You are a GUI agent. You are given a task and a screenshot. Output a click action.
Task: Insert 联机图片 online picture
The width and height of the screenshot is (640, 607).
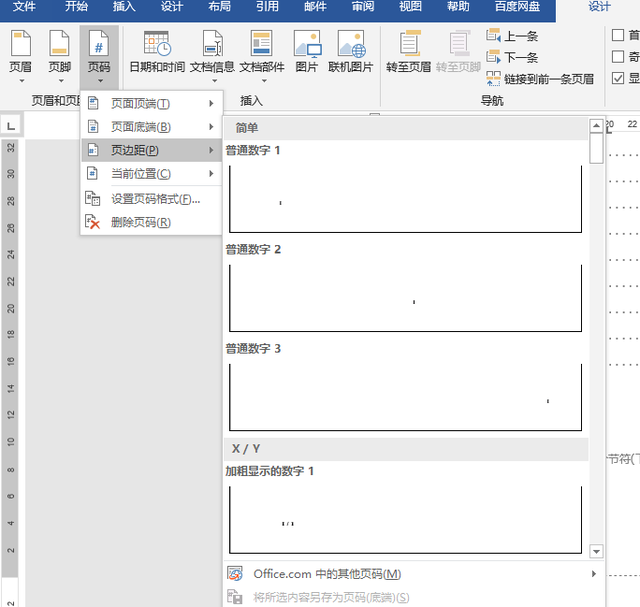tap(351, 51)
